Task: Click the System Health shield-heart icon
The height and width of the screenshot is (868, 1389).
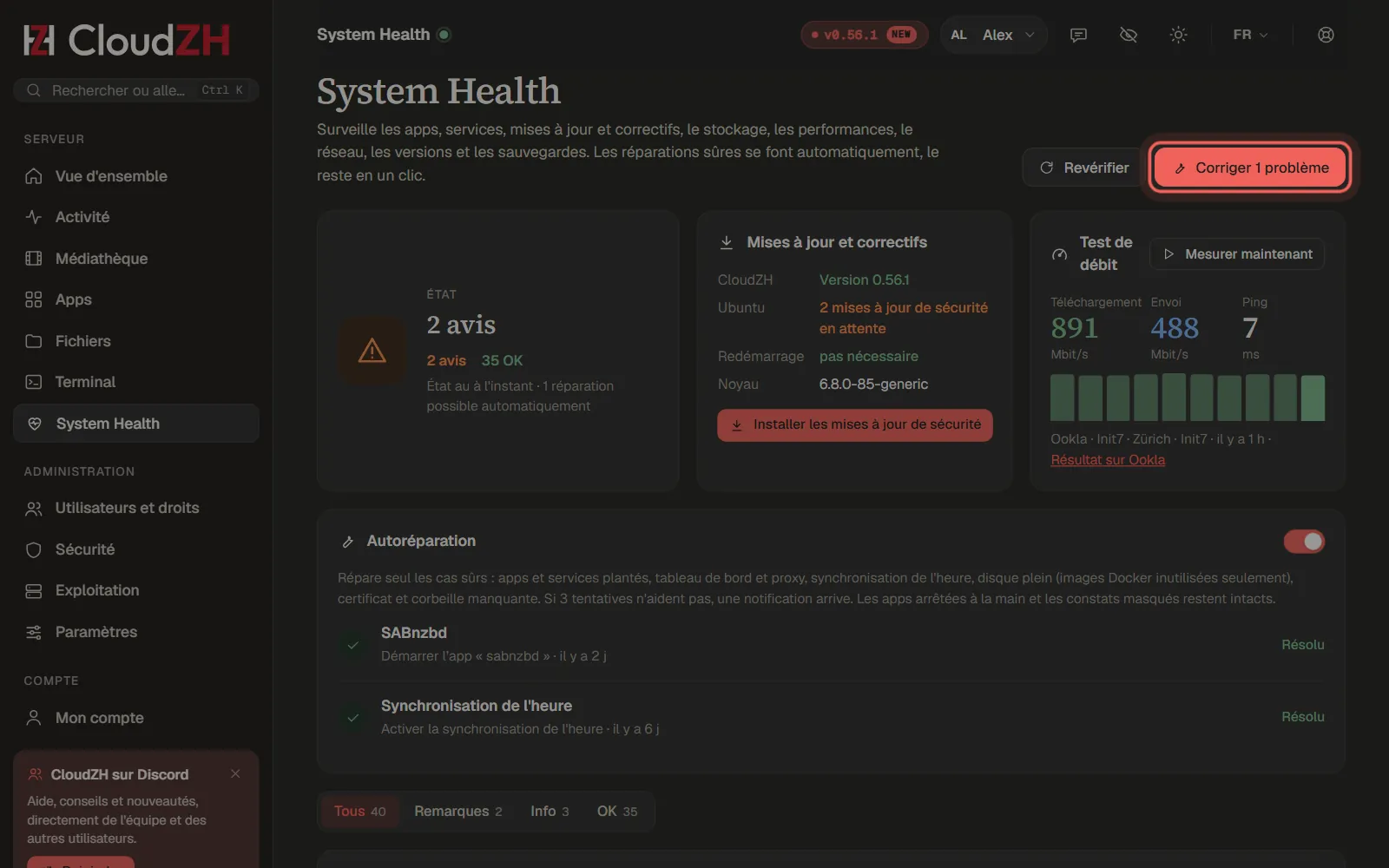Action: (35, 424)
